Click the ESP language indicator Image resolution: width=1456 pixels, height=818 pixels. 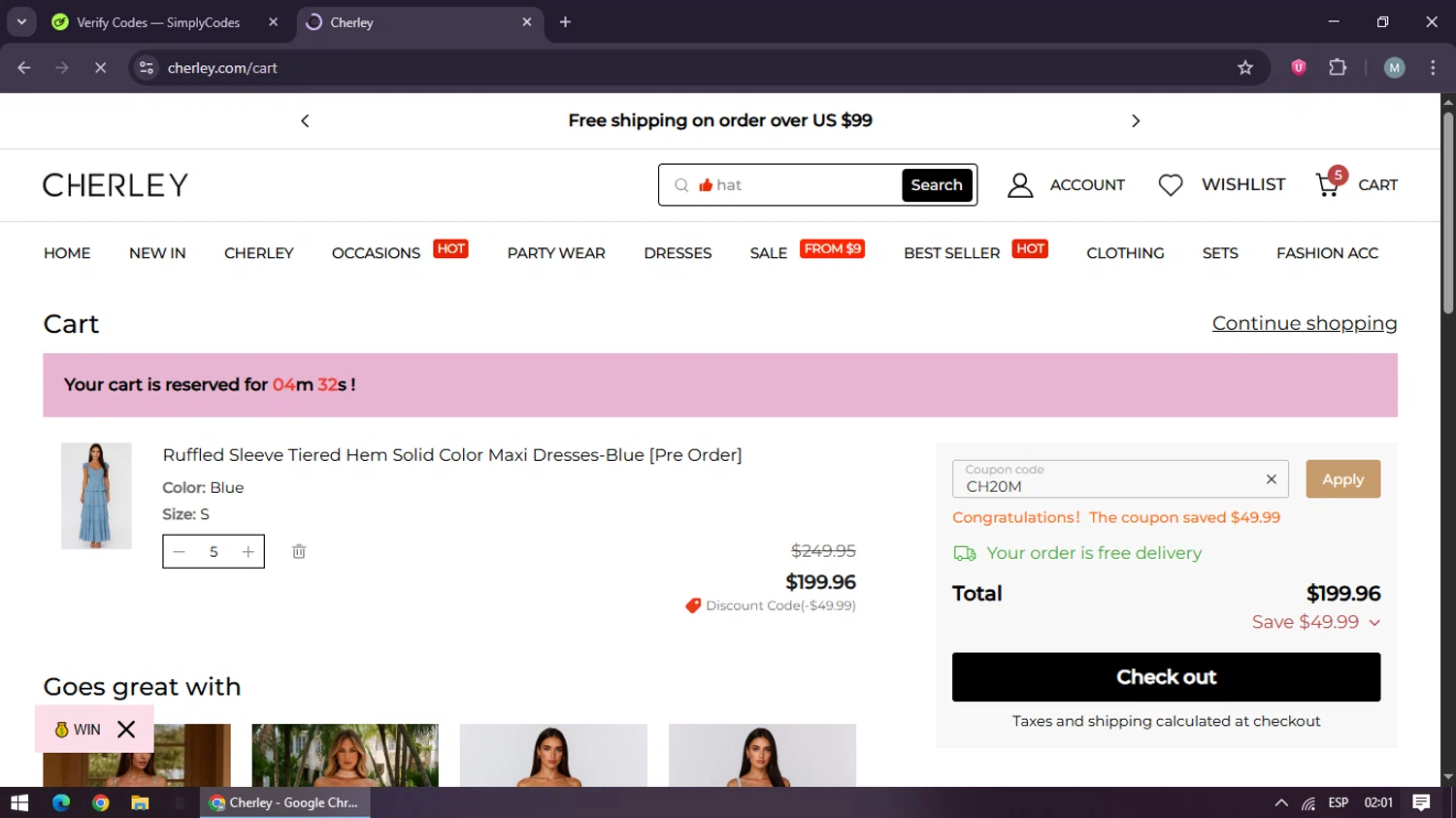[1339, 802]
